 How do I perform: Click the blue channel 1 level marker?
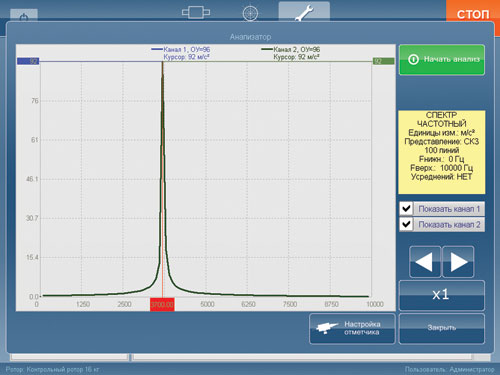28,61
